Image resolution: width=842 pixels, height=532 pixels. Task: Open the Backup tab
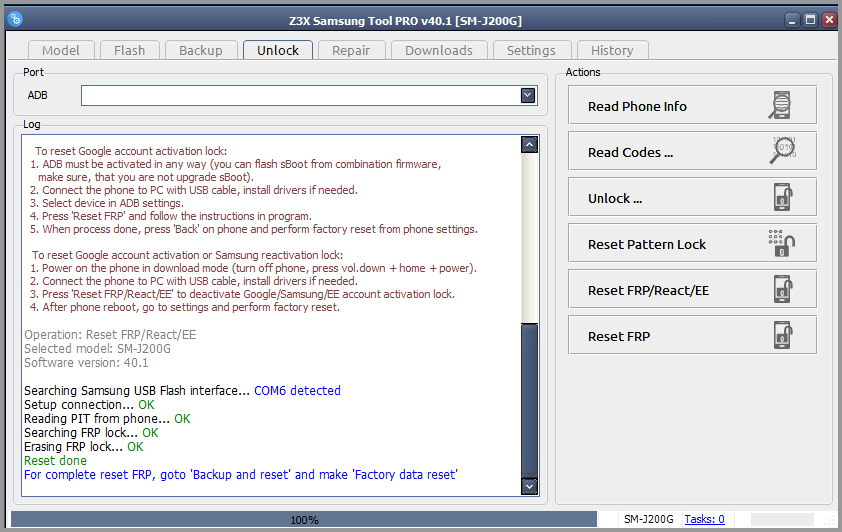point(201,50)
